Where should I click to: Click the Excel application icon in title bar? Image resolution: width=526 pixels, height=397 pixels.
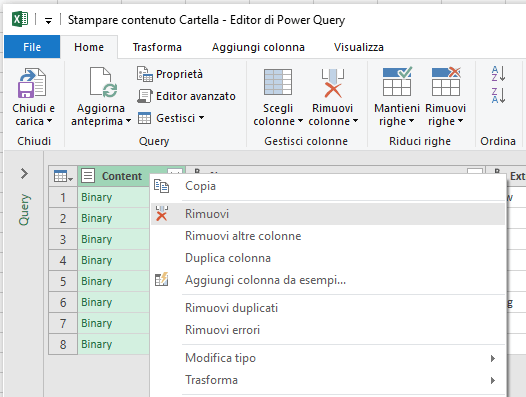point(20,19)
